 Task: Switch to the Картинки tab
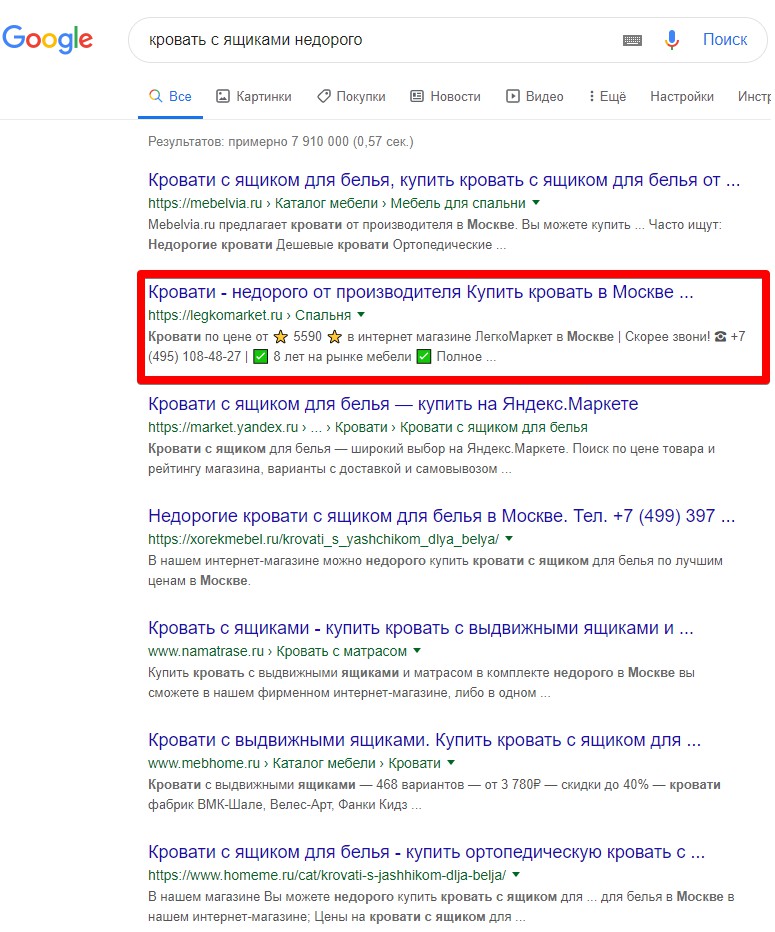pos(254,96)
